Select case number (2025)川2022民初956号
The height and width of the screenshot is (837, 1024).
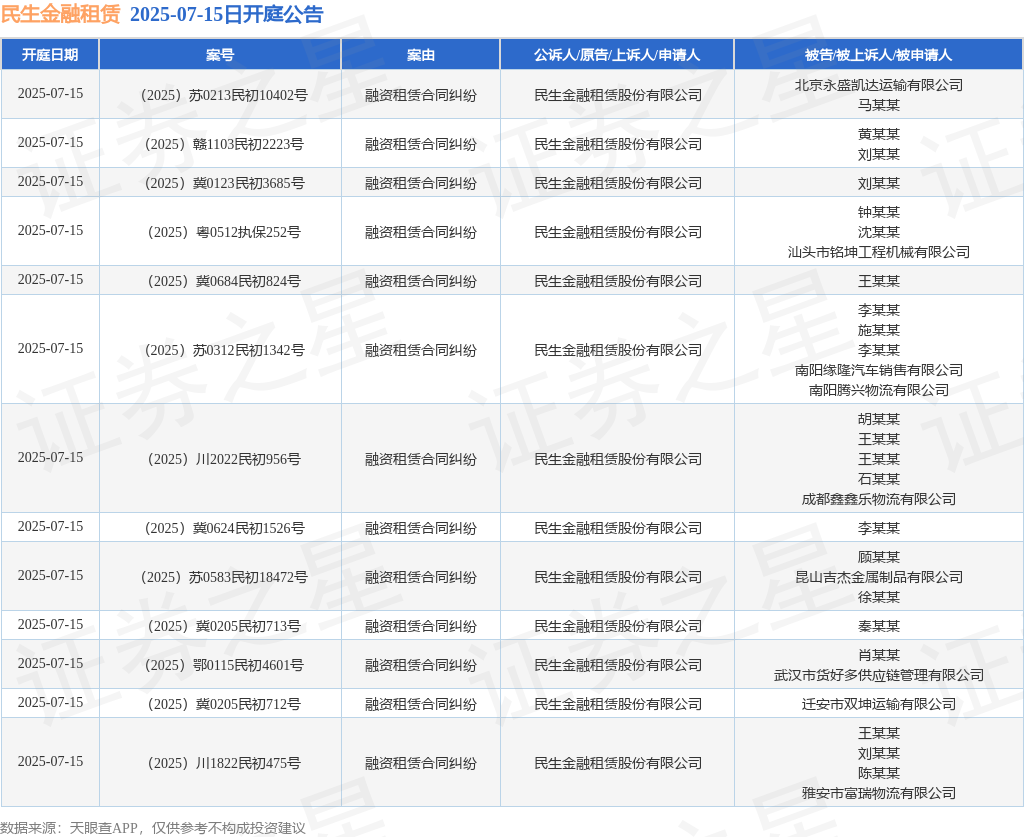pyautogui.click(x=224, y=459)
